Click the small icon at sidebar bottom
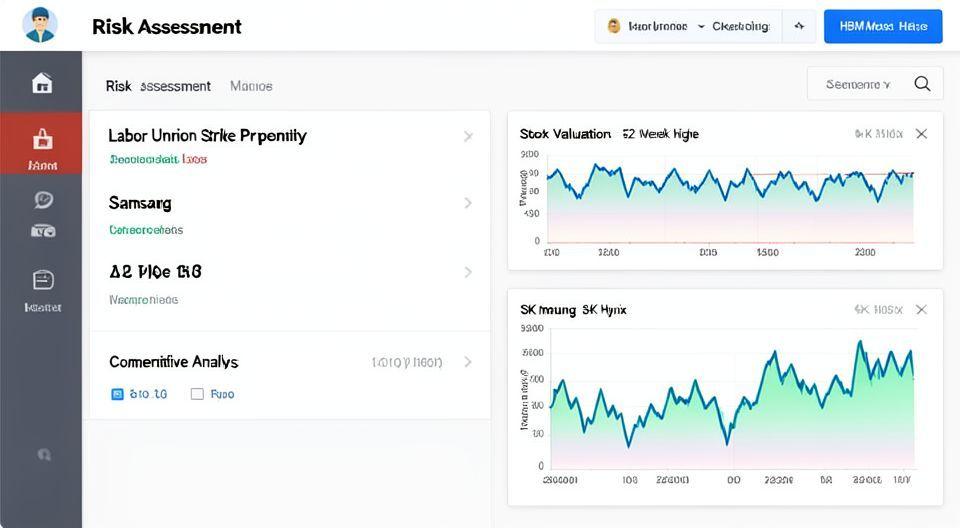 [x=43, y=454]
